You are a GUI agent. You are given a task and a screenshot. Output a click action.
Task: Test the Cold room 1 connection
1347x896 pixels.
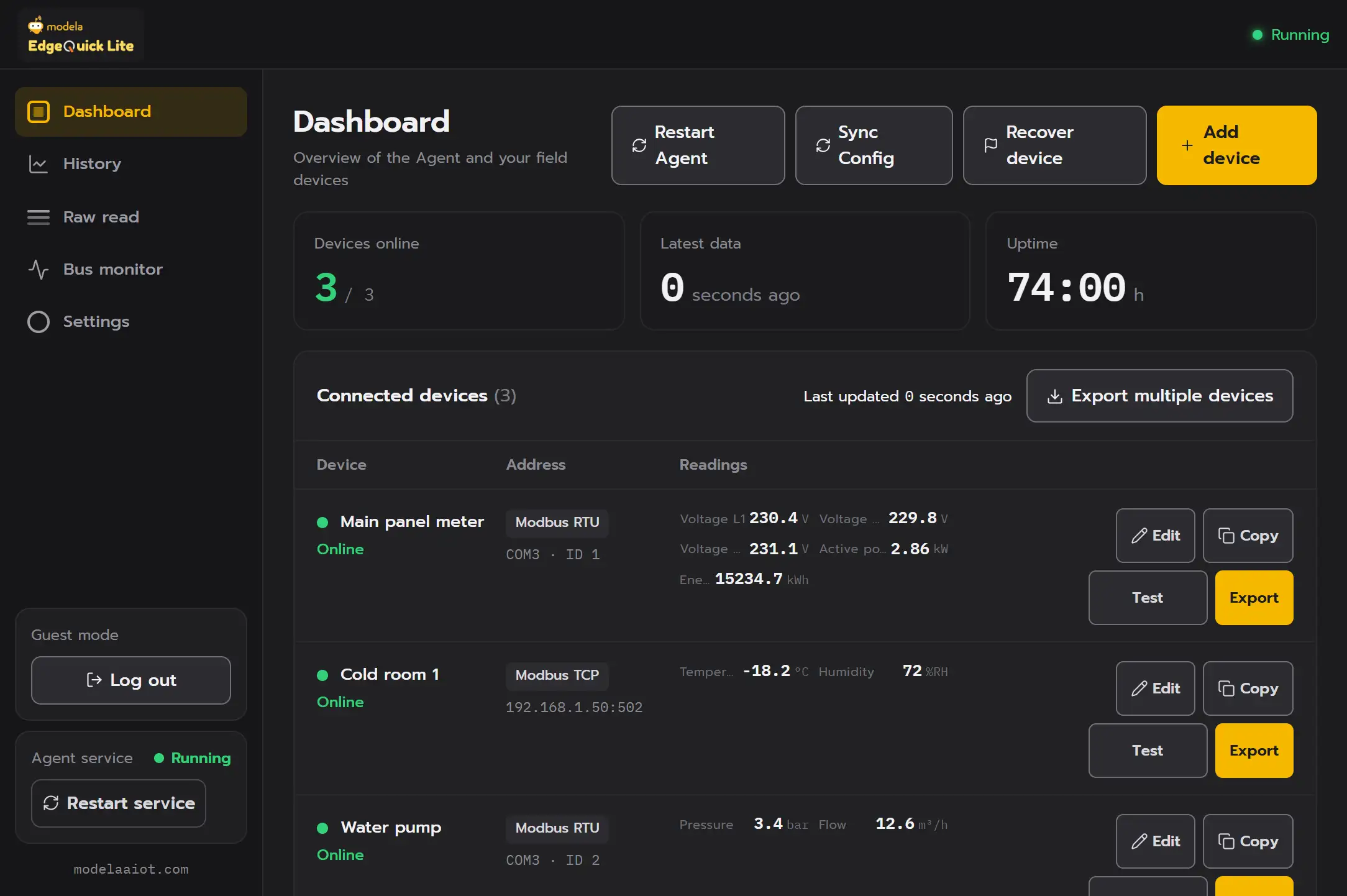(1148, 751)
